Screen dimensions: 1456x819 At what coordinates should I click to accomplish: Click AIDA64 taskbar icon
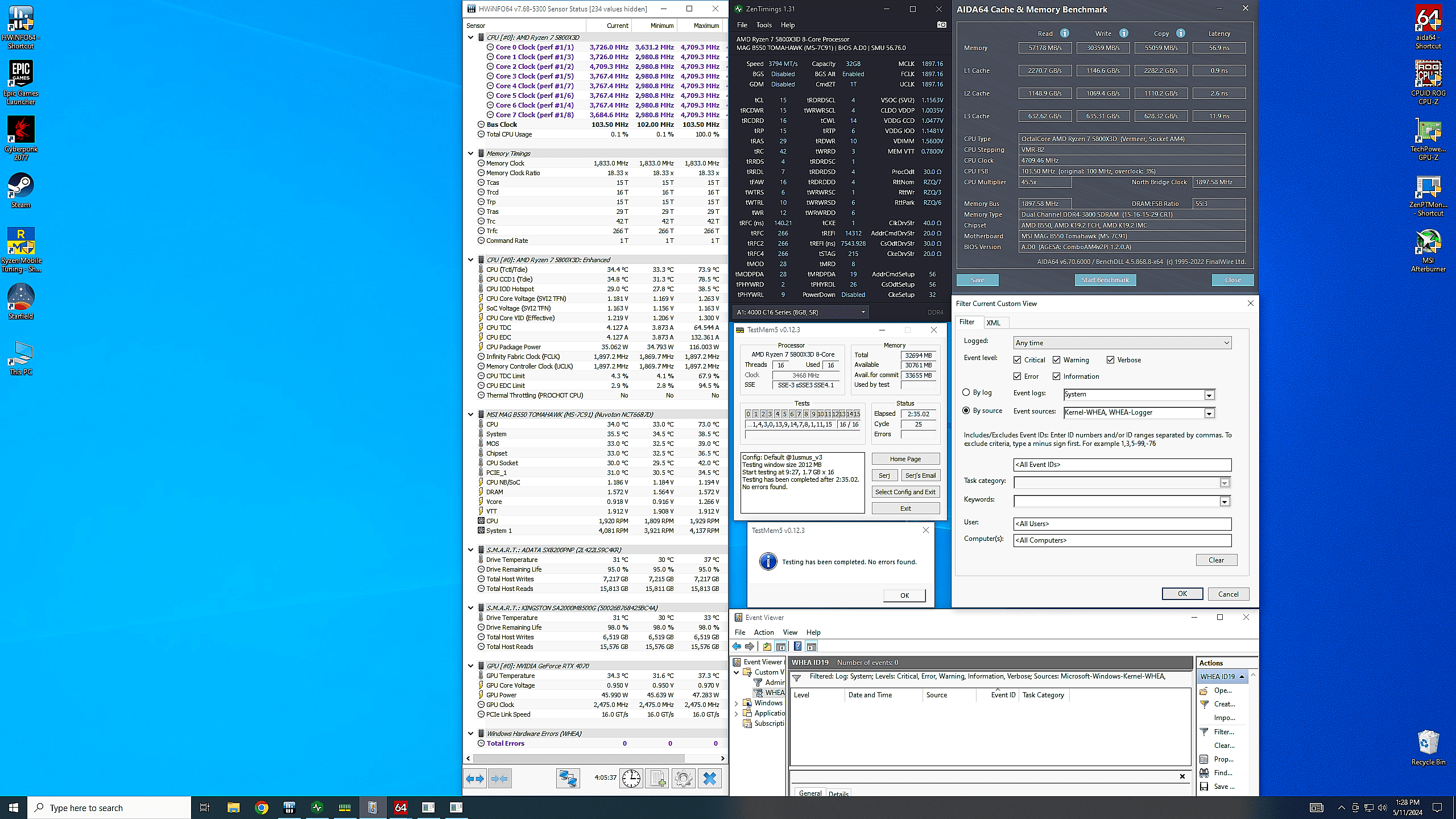tap(400, 808)
